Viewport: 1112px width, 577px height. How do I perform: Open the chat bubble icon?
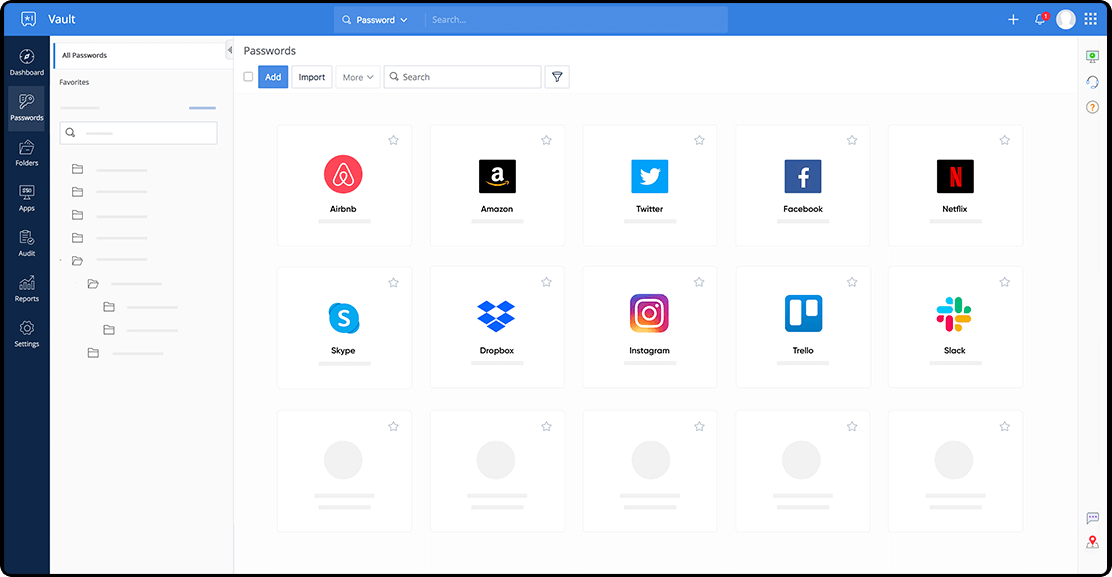pos(1093,518)
